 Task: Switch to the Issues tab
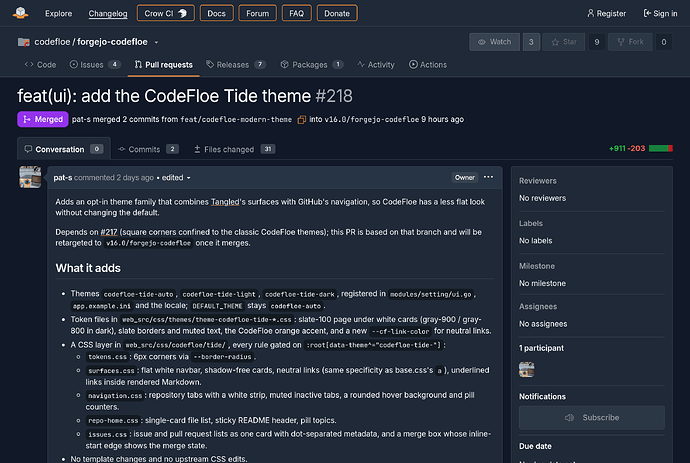(95, 65)
